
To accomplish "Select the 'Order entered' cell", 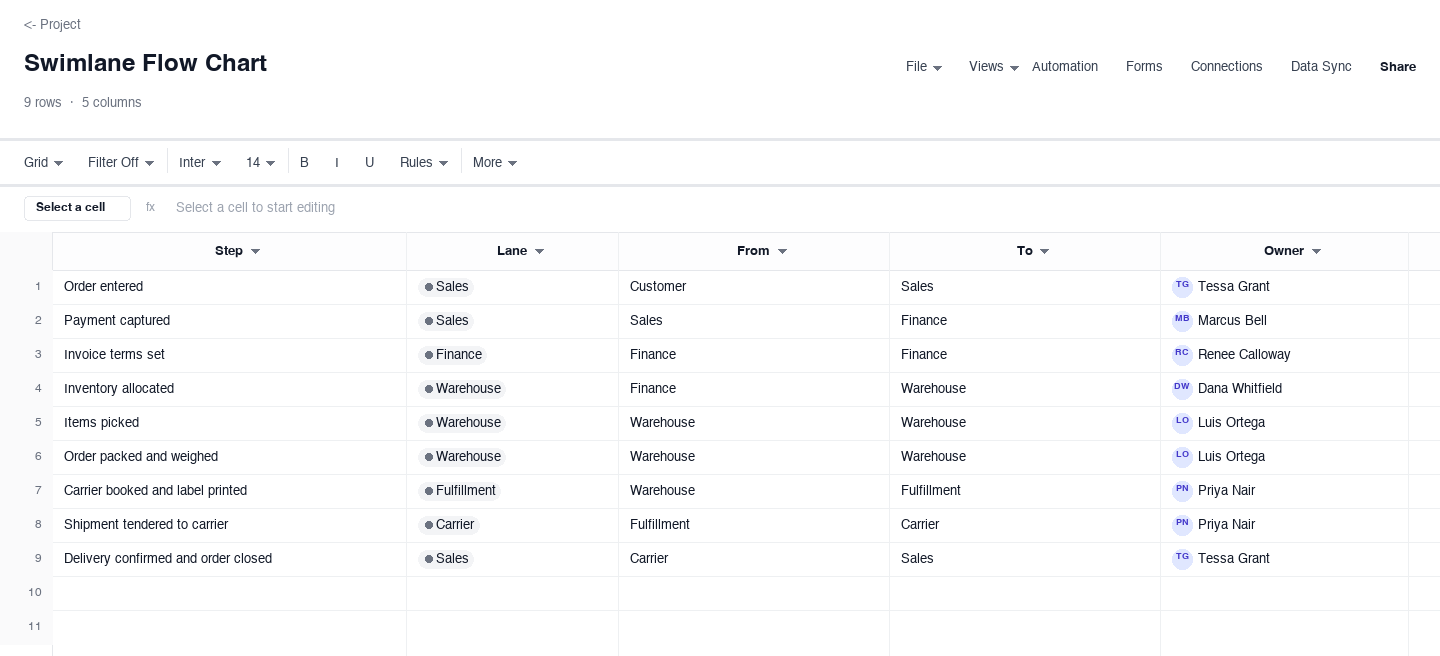I will pos(229,287).
